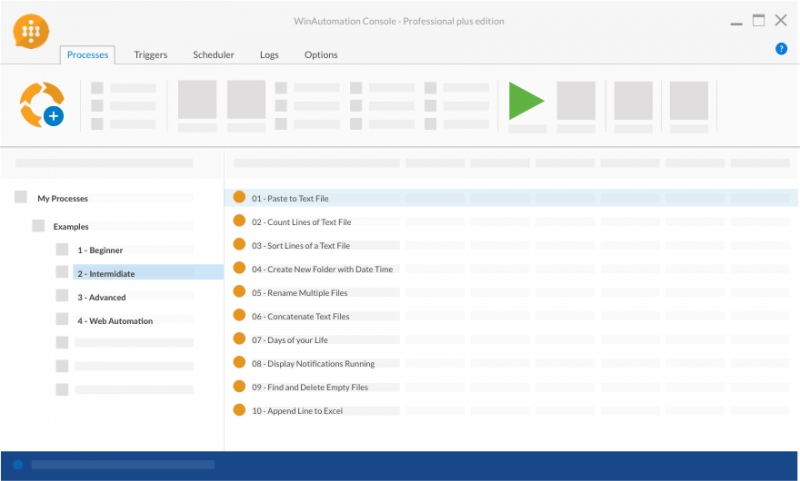This screenshot has height=481, width=800.
Task: Open the Options tab
Action: (321, 55)
